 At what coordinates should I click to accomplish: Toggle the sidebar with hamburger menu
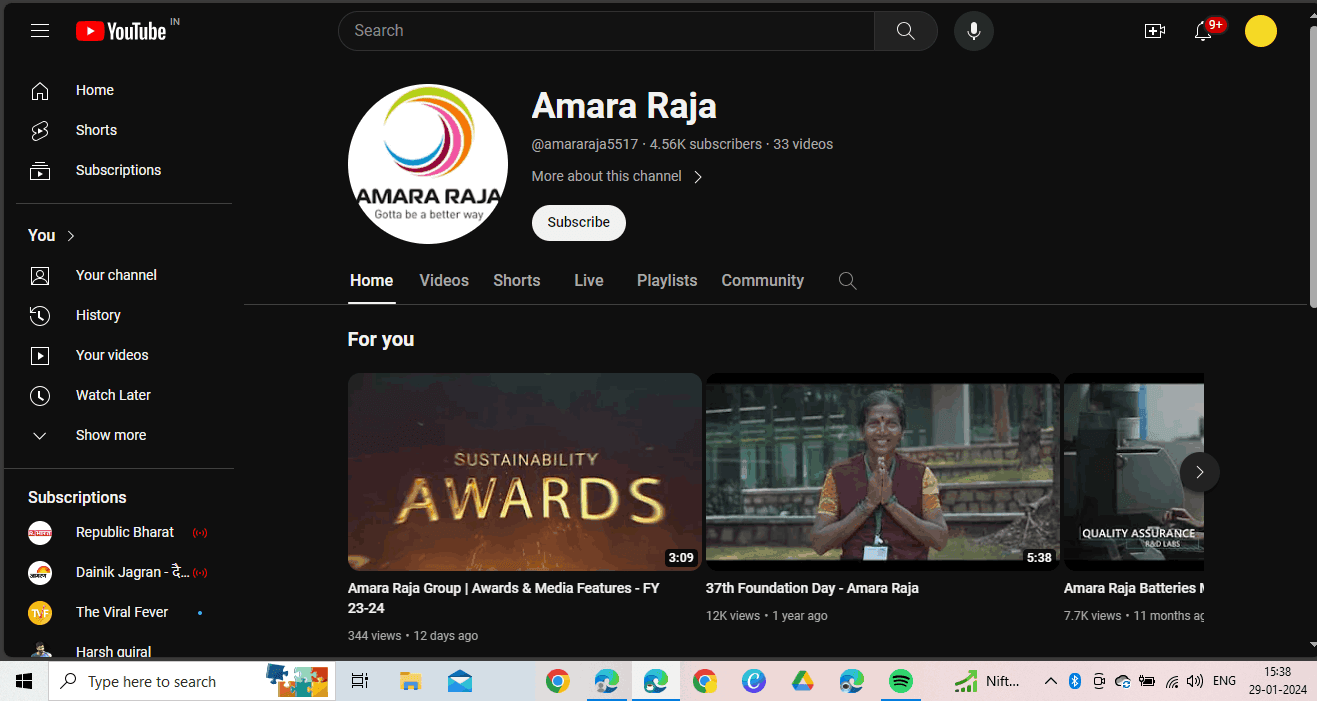[40, 30]
